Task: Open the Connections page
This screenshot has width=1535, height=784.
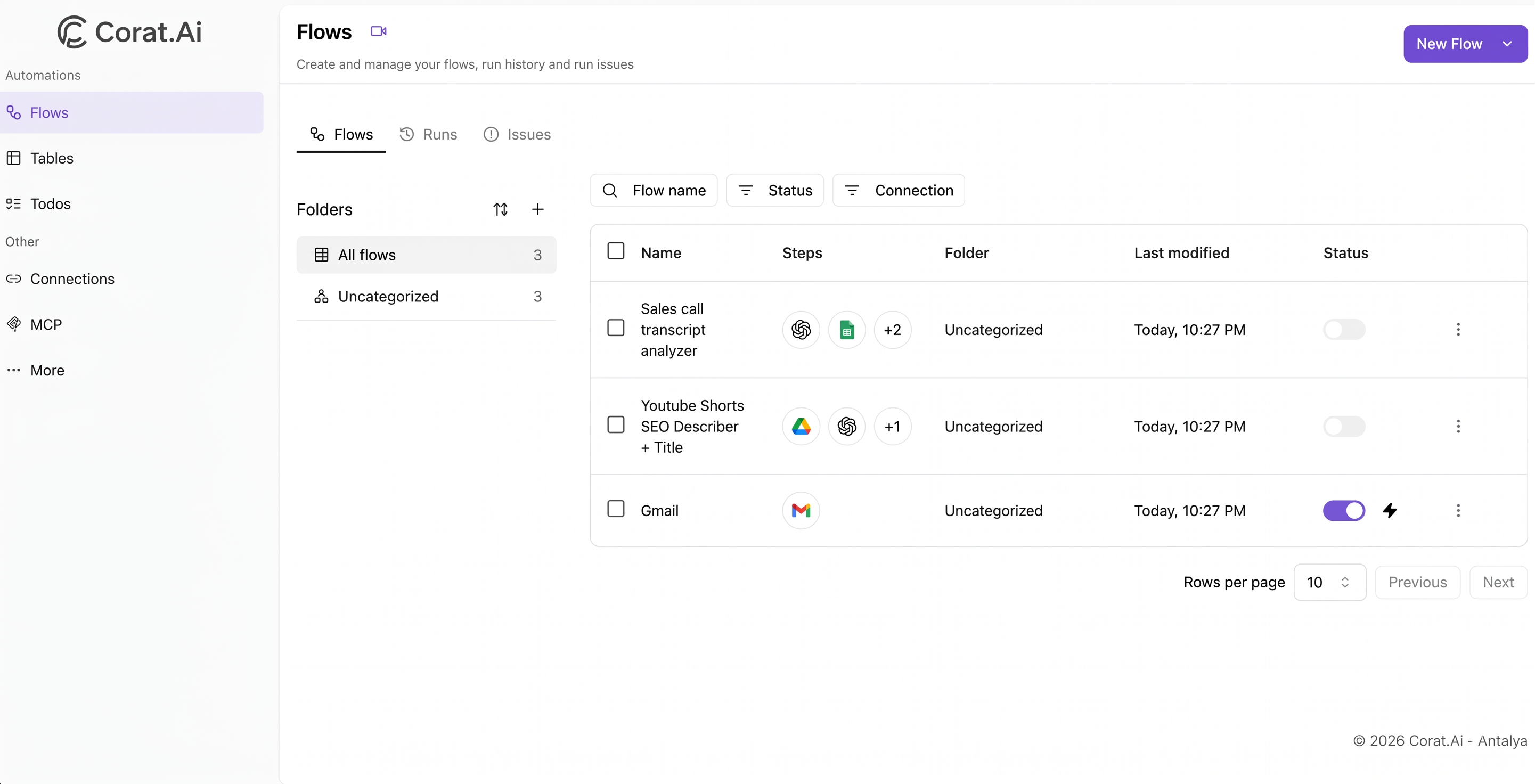Action: (72, 279)
